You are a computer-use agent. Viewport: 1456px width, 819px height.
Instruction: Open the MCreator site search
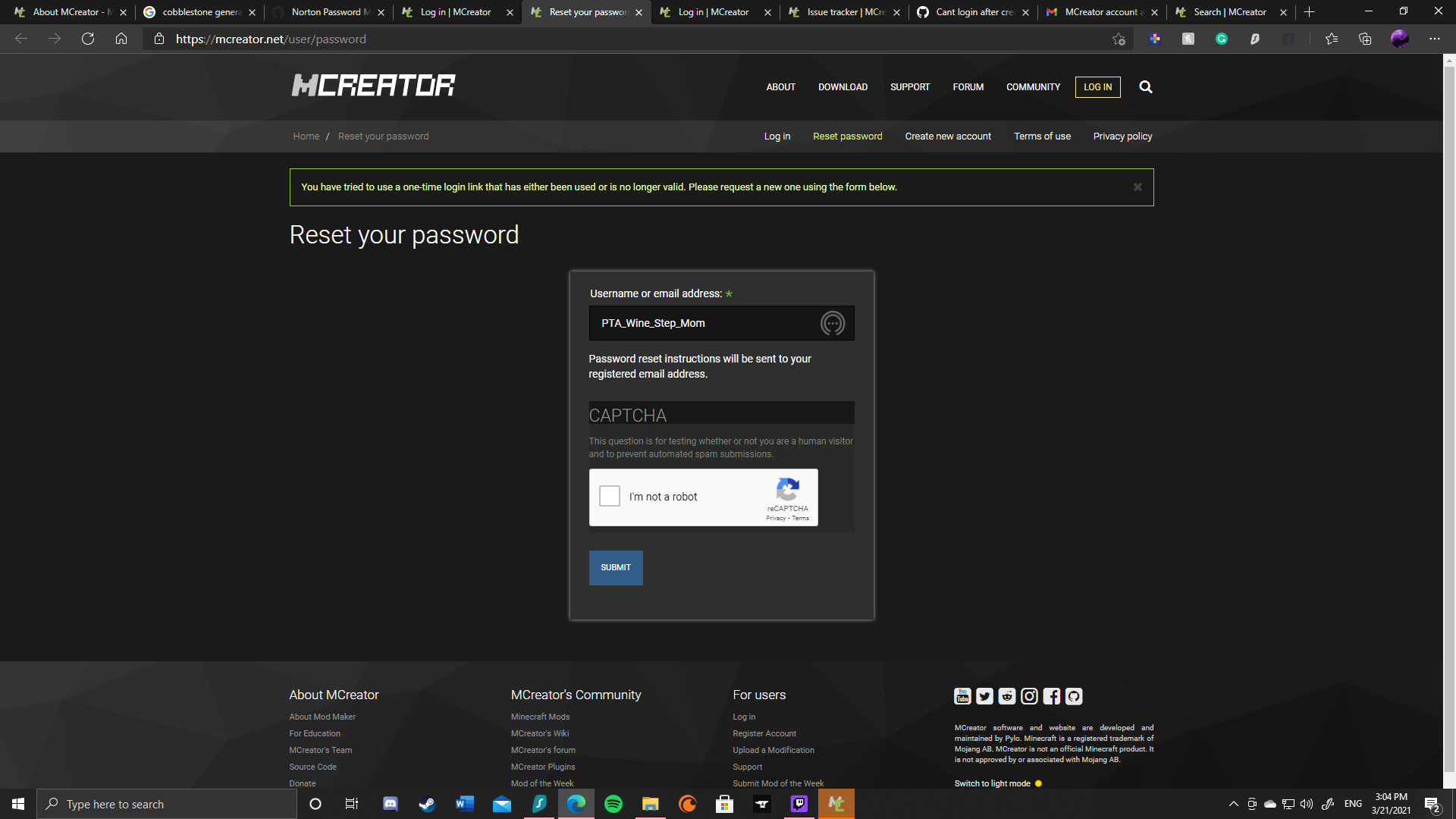tap(1146, 86)
